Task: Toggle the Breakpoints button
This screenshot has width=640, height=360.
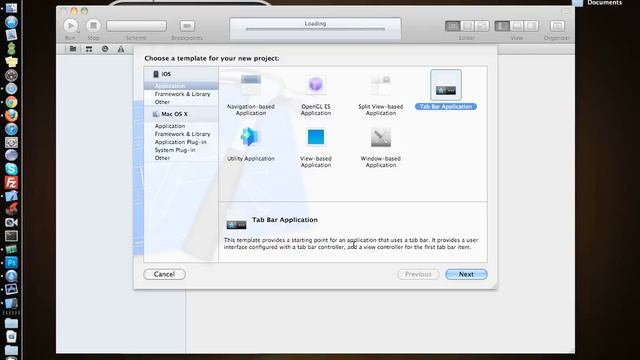Action: [187, 26]
